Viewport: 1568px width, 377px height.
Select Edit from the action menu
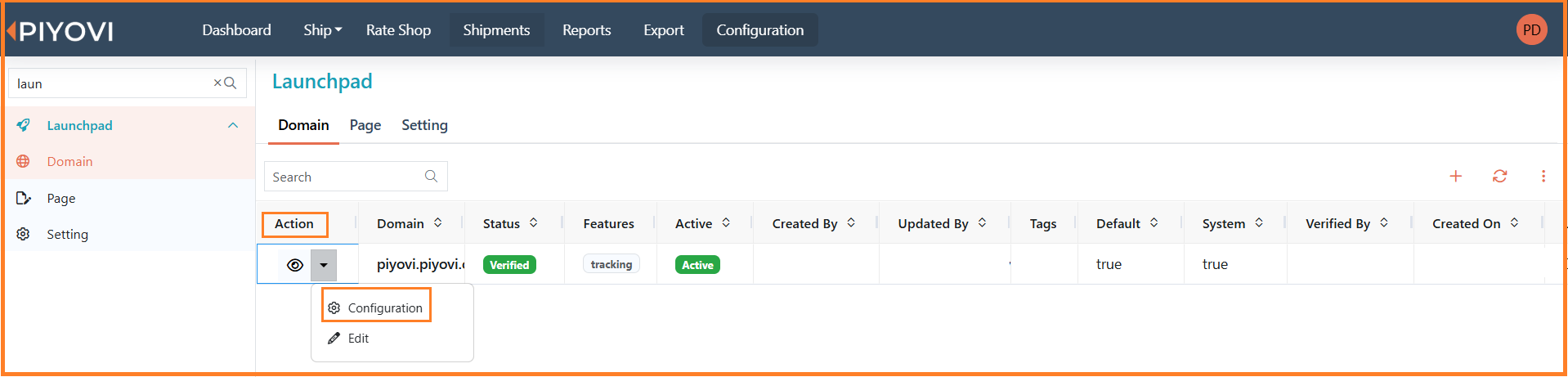(349, 338)
